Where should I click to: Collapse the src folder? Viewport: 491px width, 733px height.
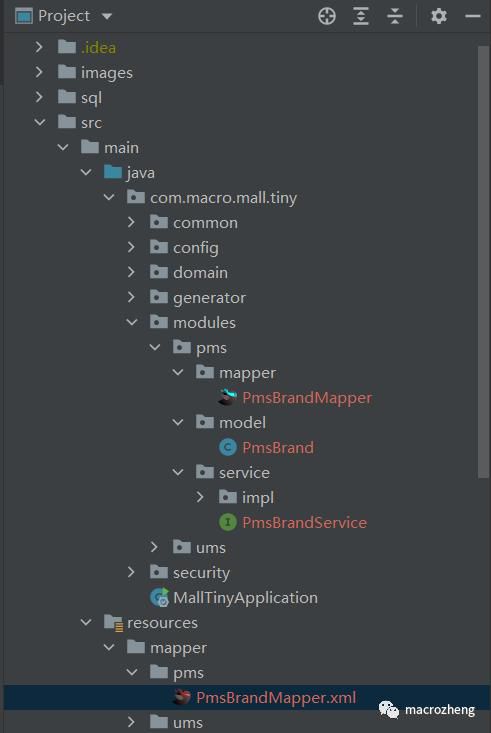point(40,122)
